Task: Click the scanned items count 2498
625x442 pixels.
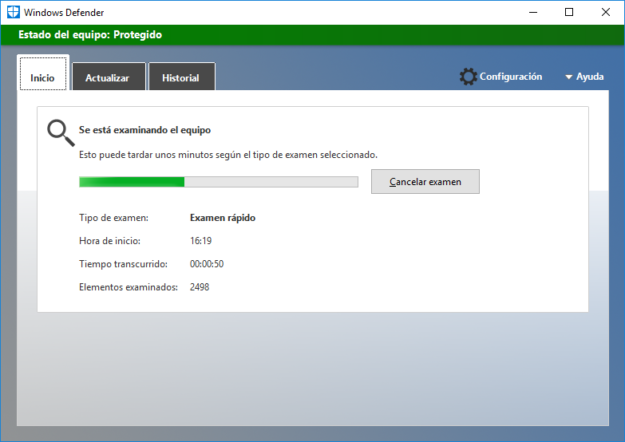Action: point(199,287)
